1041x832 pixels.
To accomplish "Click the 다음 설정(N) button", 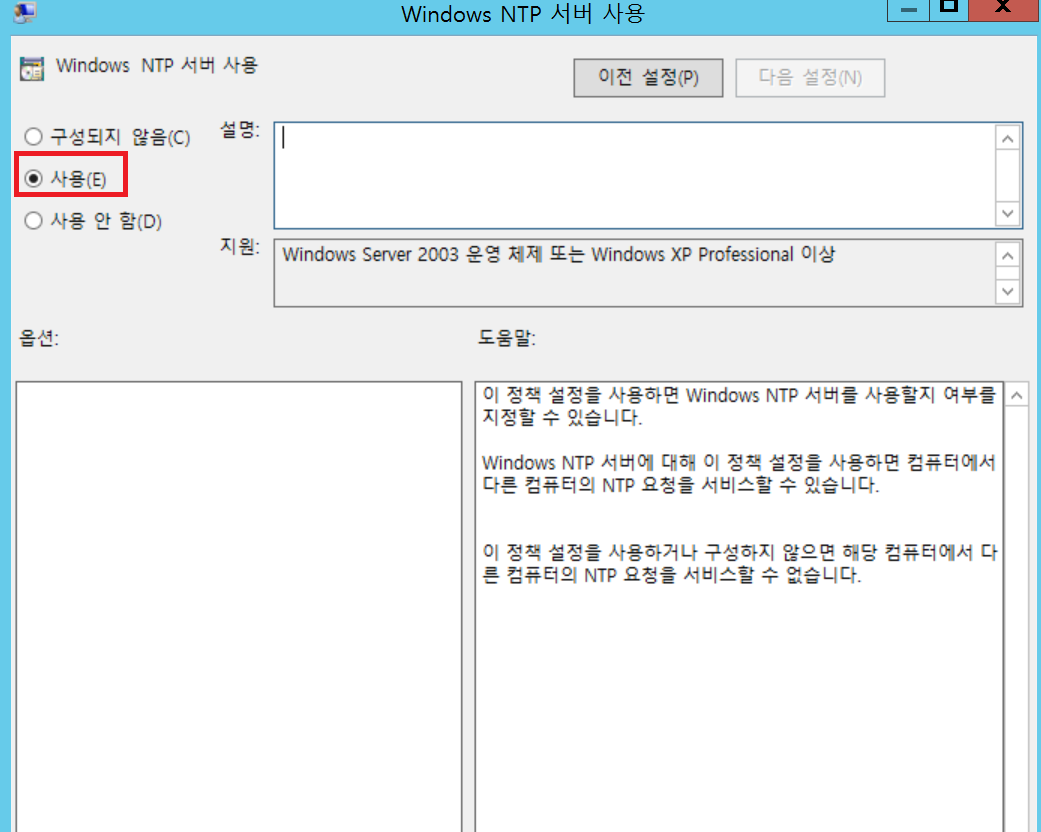I will tap(809, 78).
